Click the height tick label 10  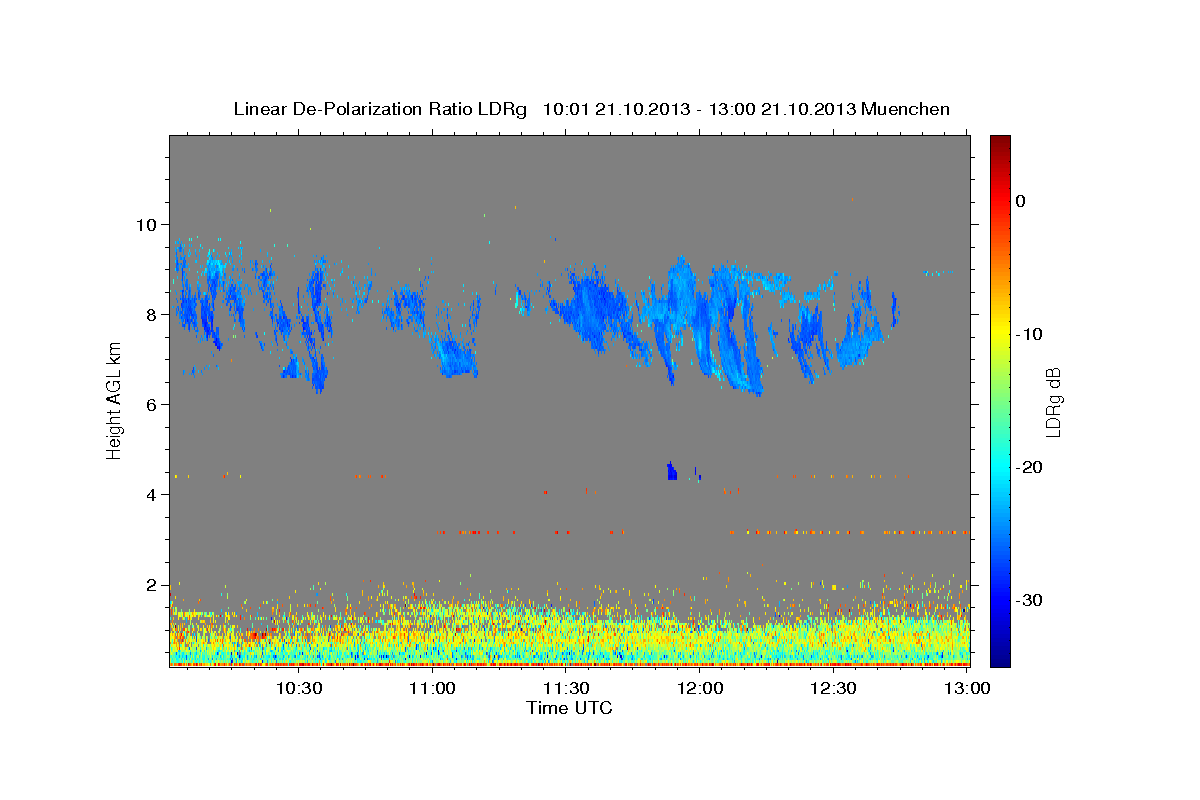[149, 224]
